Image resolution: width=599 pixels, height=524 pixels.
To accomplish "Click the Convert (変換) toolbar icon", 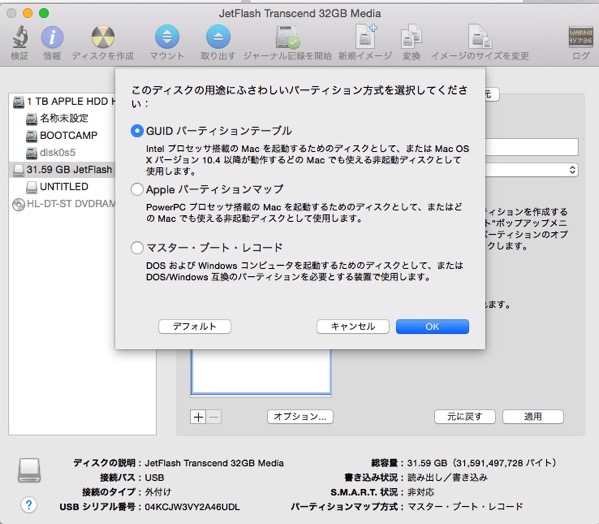I will tap(411, 37).
